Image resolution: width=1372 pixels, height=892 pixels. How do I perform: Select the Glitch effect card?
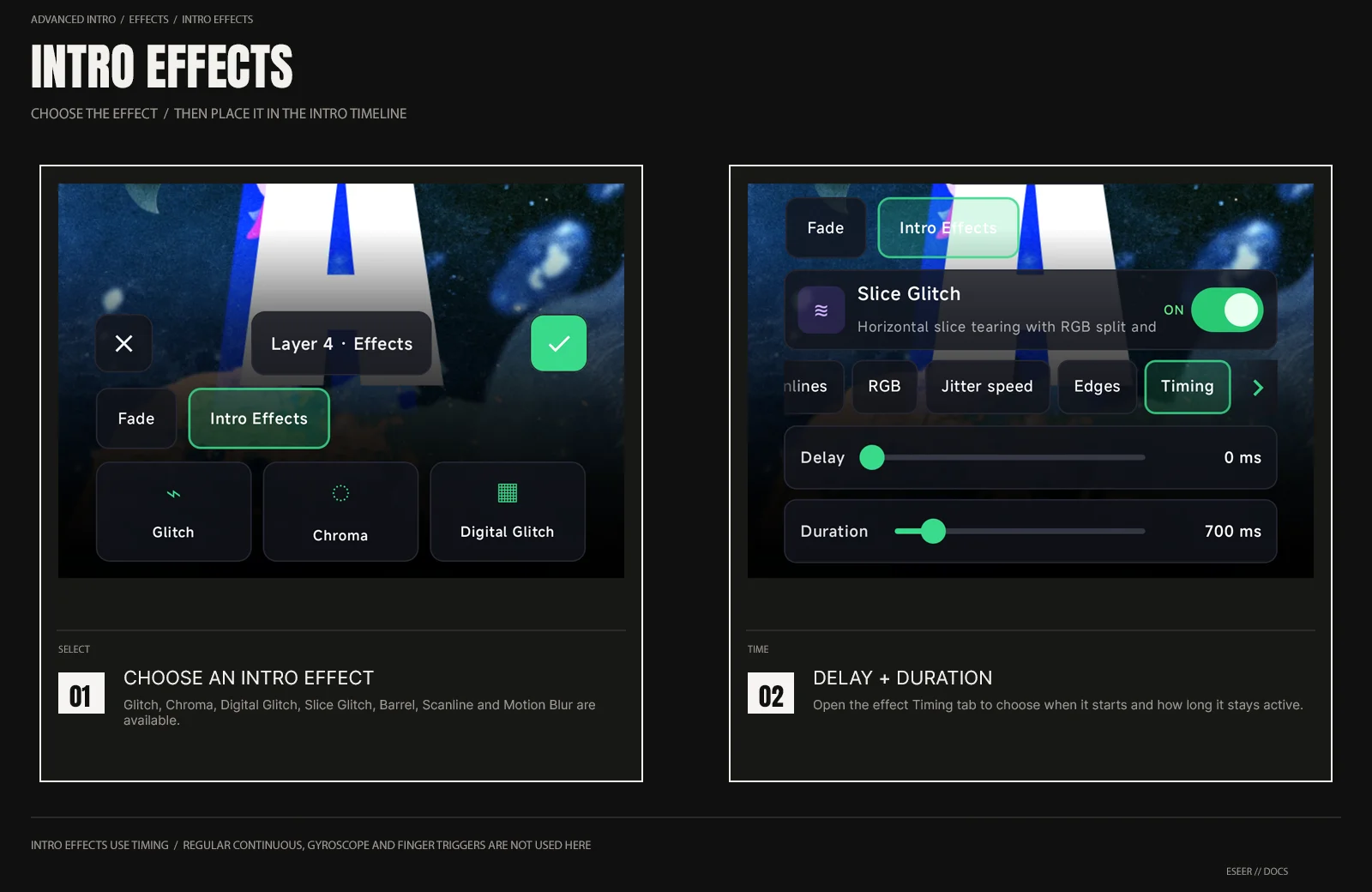point(173,512)
